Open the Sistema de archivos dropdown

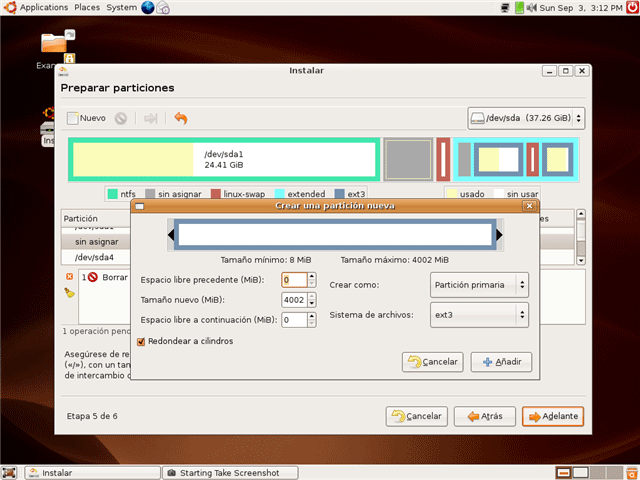[479, 316]
